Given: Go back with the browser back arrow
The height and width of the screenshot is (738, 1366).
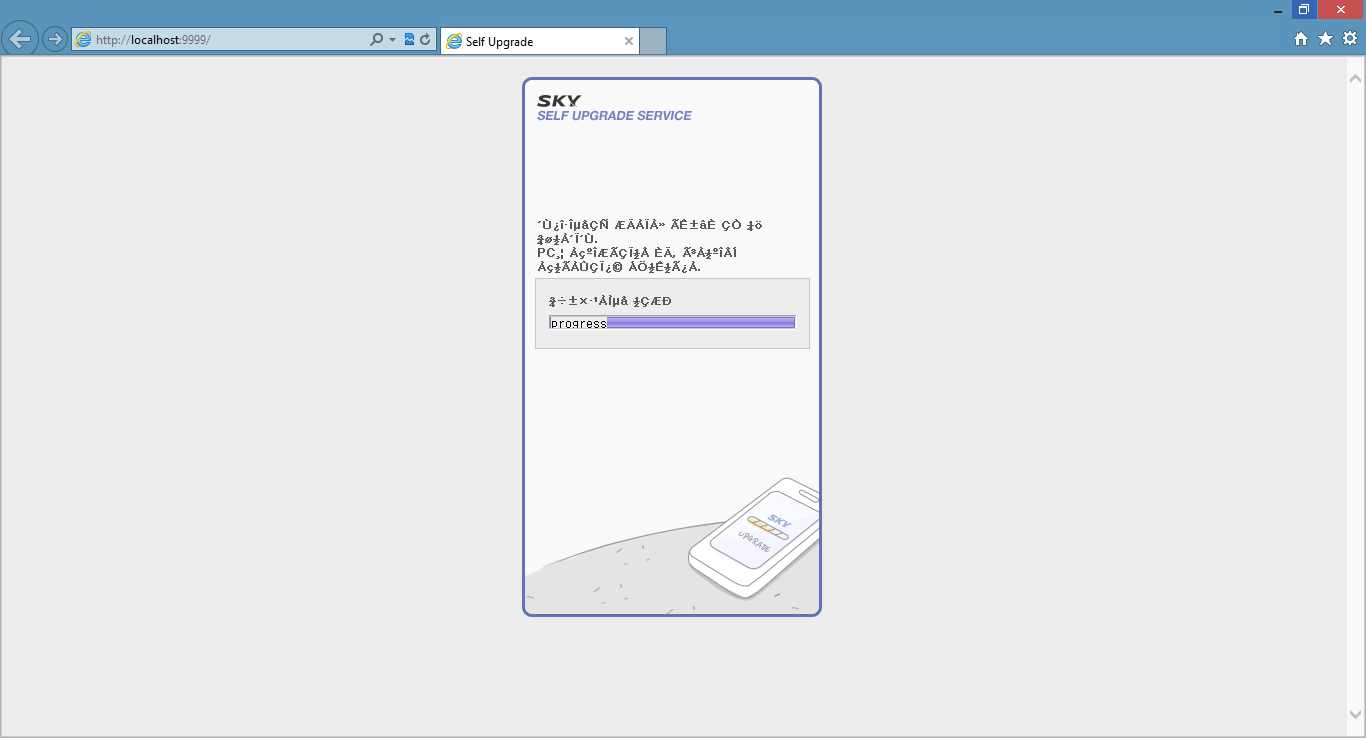Looking at the screenshot, I should (20, 40).
